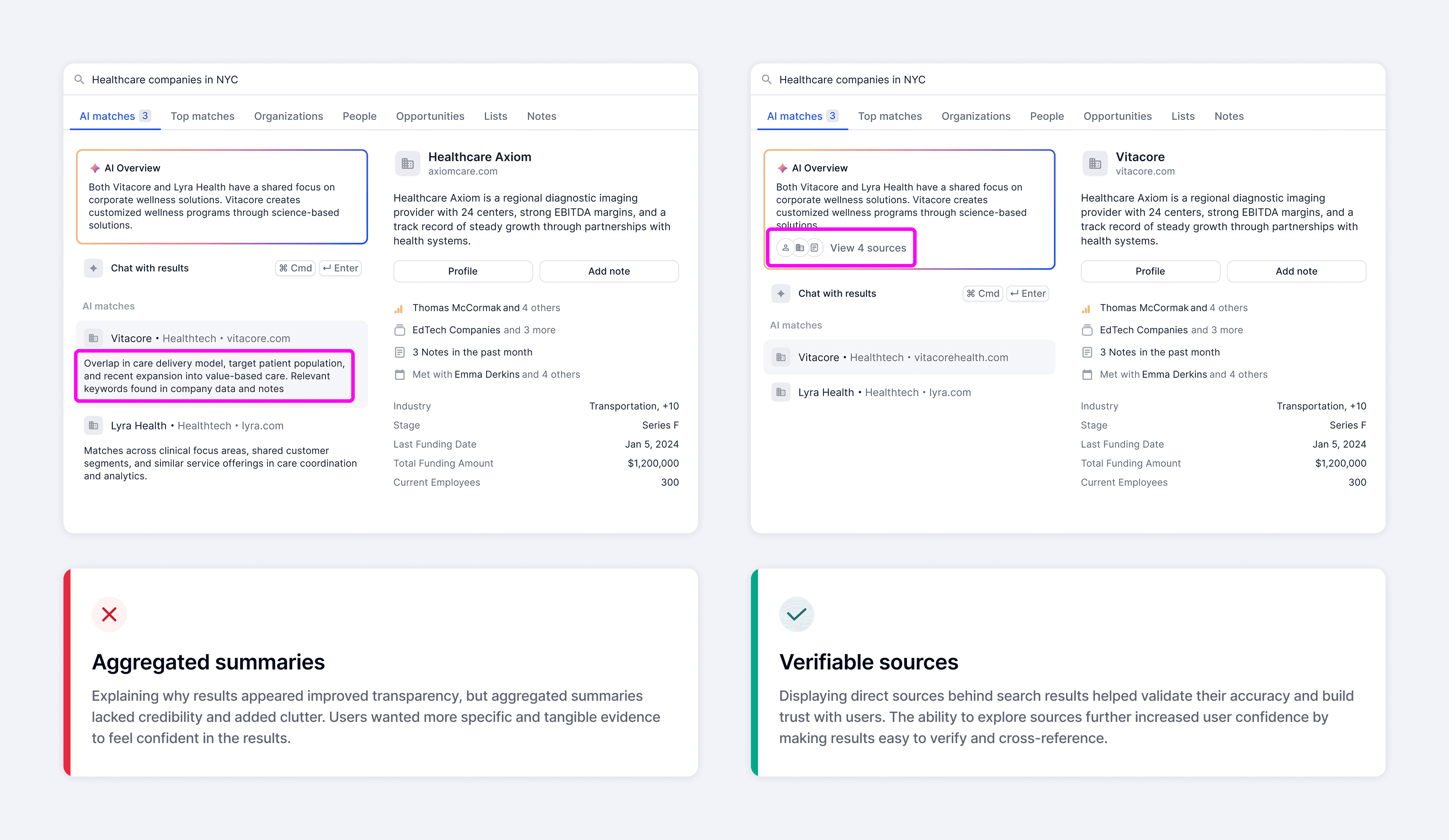
Task: Switch to Top matches tab in the left mockup
Action: pos(202,116)
